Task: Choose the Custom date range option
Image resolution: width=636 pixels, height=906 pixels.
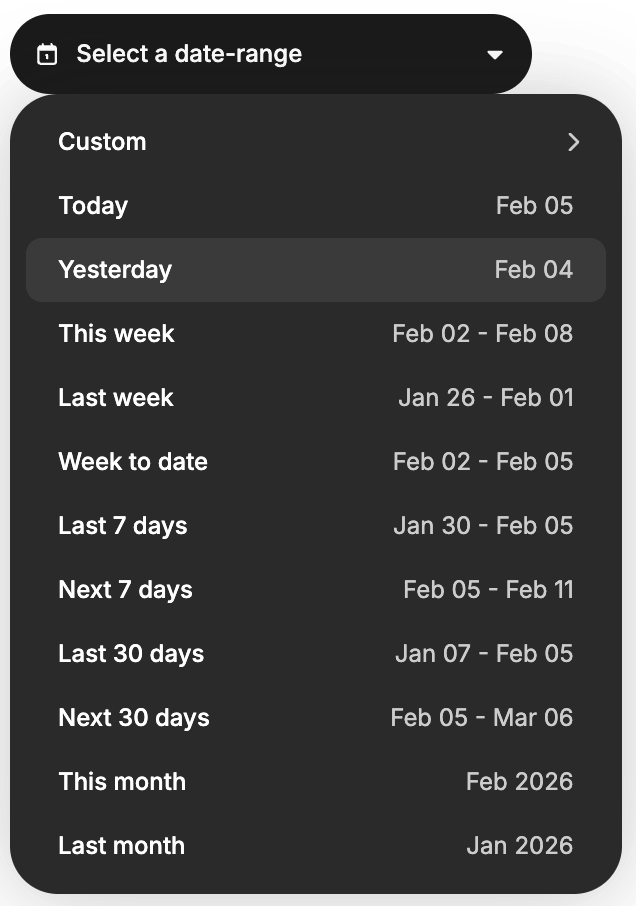Action: coord(103,142)
